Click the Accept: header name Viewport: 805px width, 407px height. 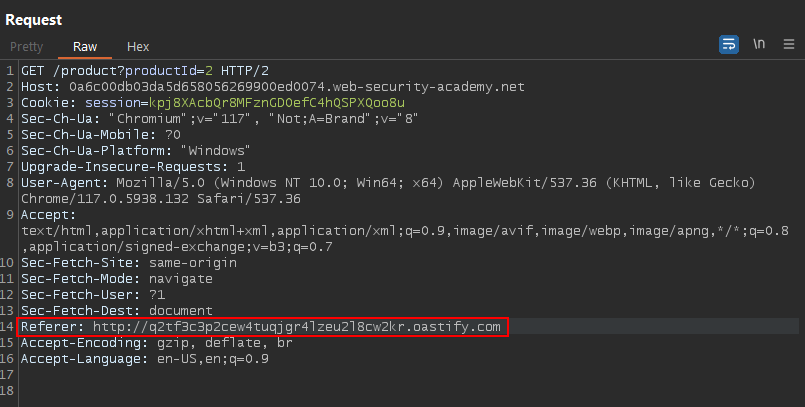click(48, 215)
